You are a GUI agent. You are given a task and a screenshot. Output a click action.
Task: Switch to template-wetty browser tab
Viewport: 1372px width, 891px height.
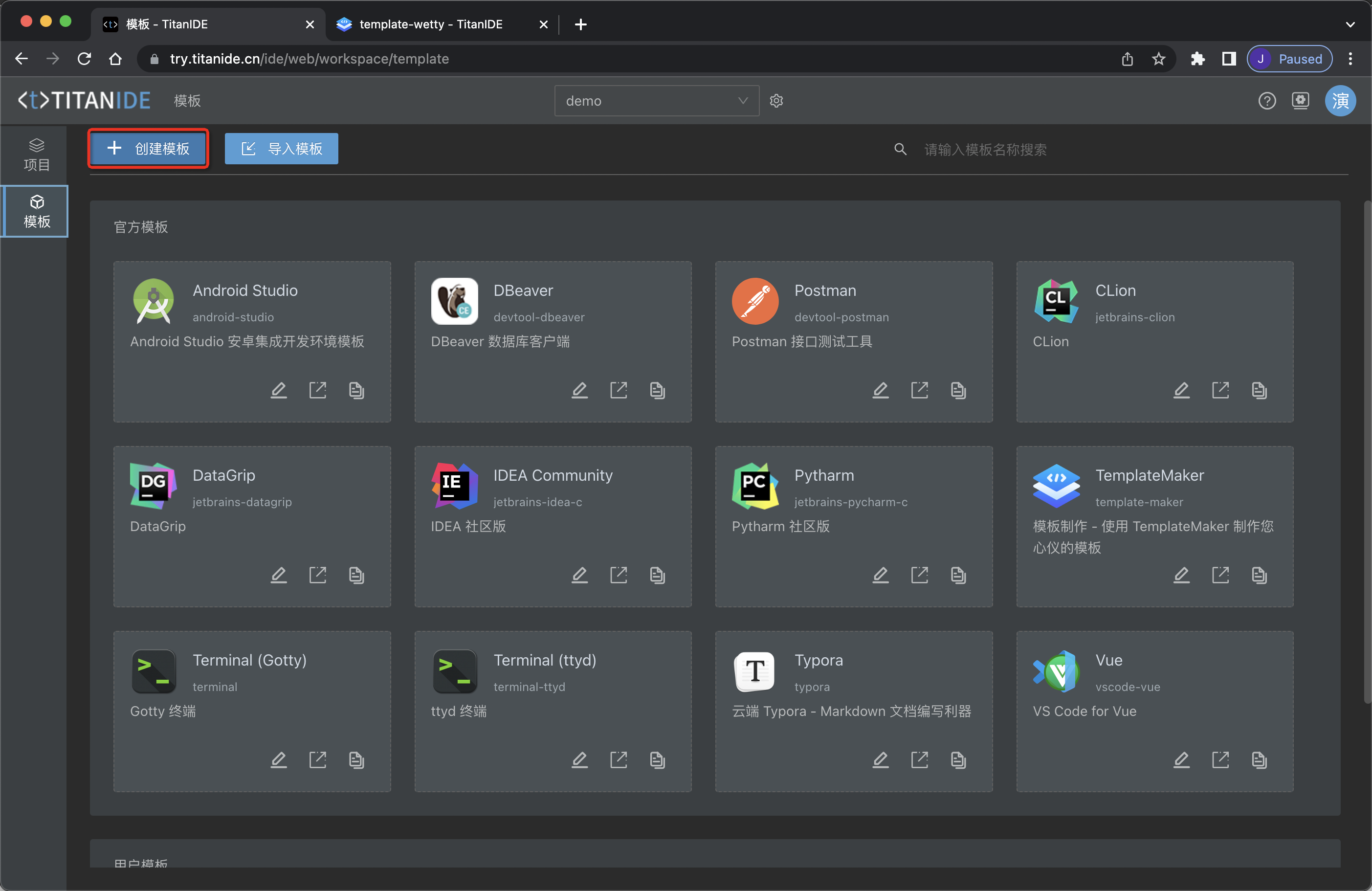[x=431, y=24]
